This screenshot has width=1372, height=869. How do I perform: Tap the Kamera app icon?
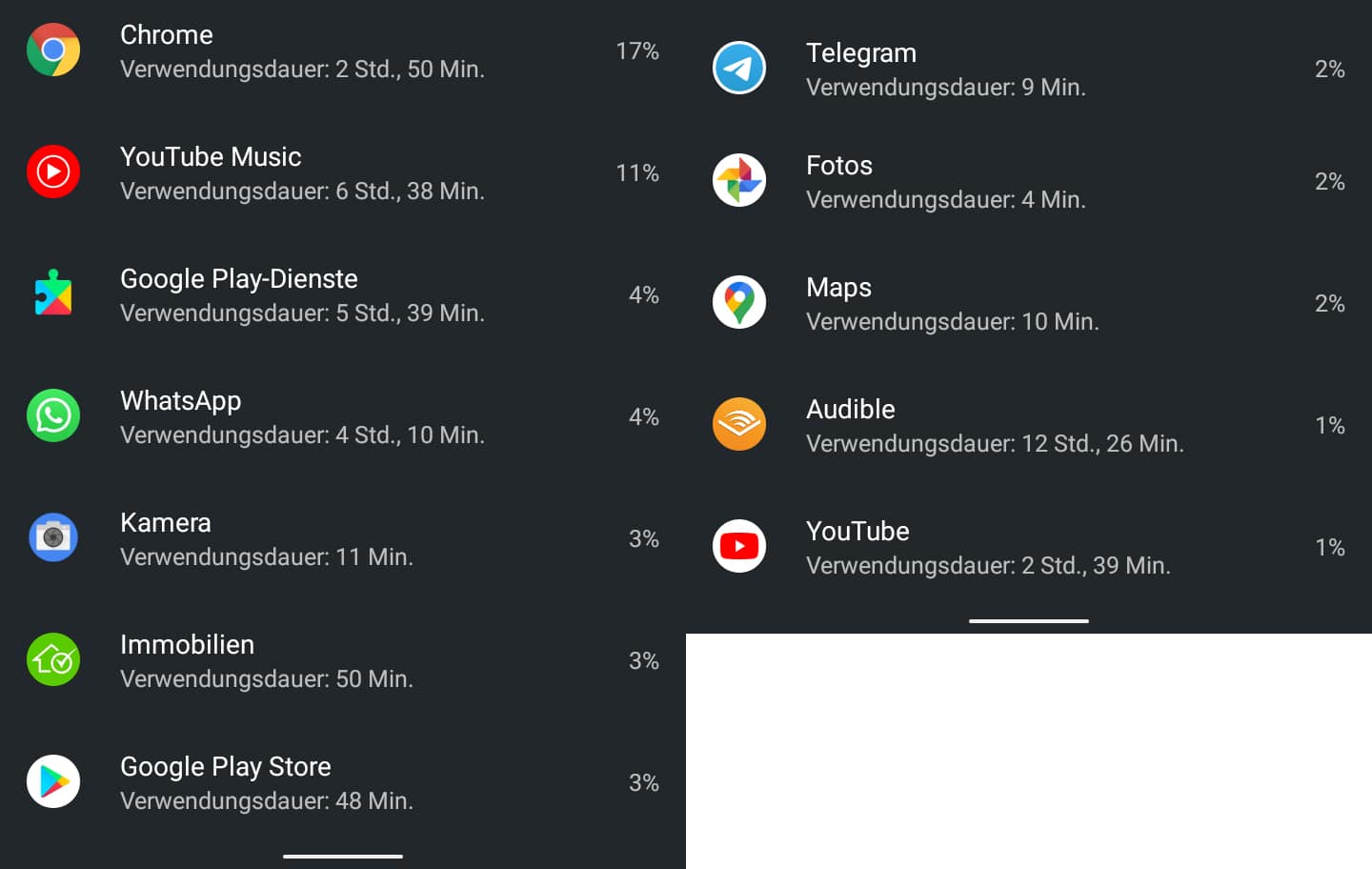click(53, 537)
